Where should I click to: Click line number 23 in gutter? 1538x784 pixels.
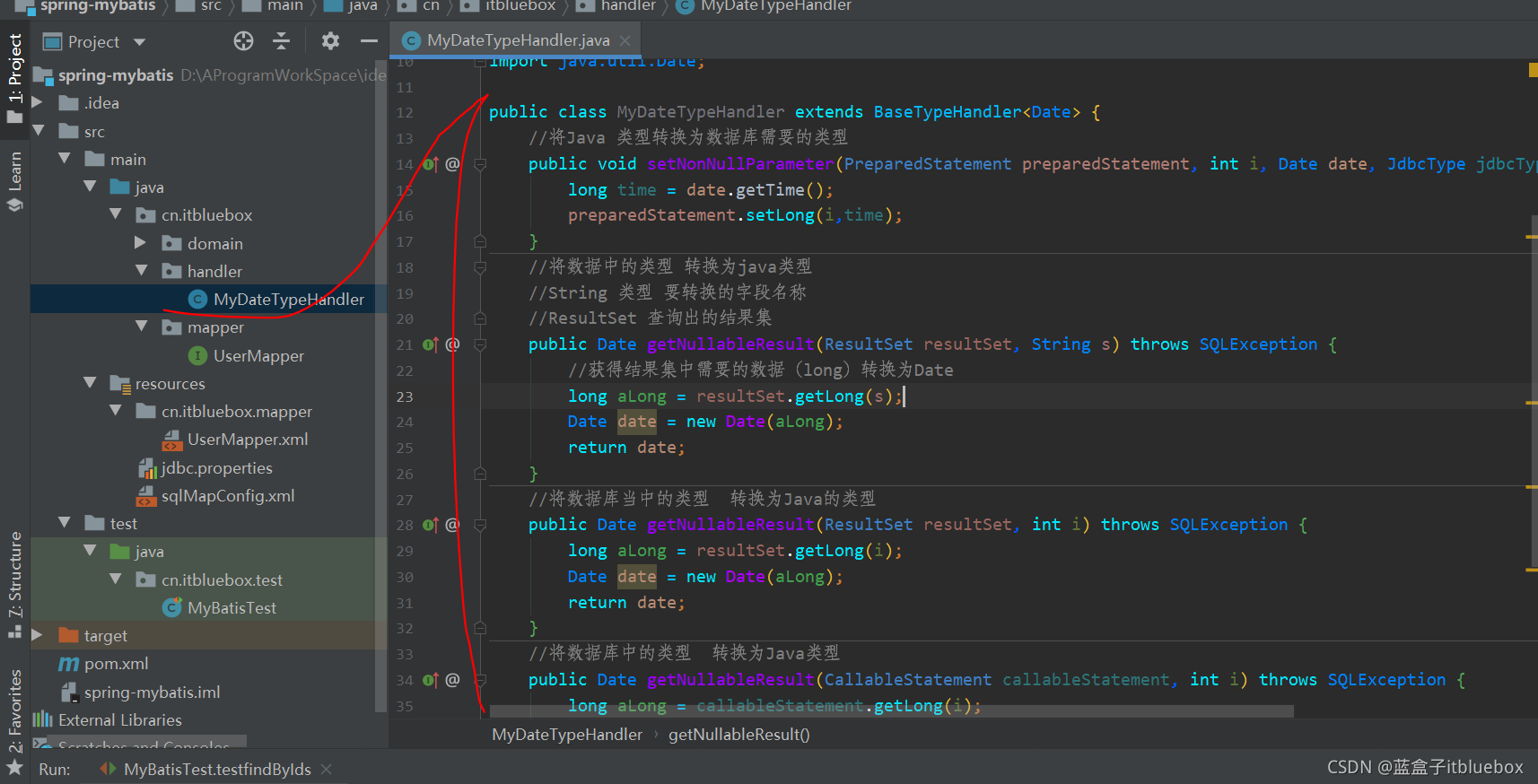(405, 396)
